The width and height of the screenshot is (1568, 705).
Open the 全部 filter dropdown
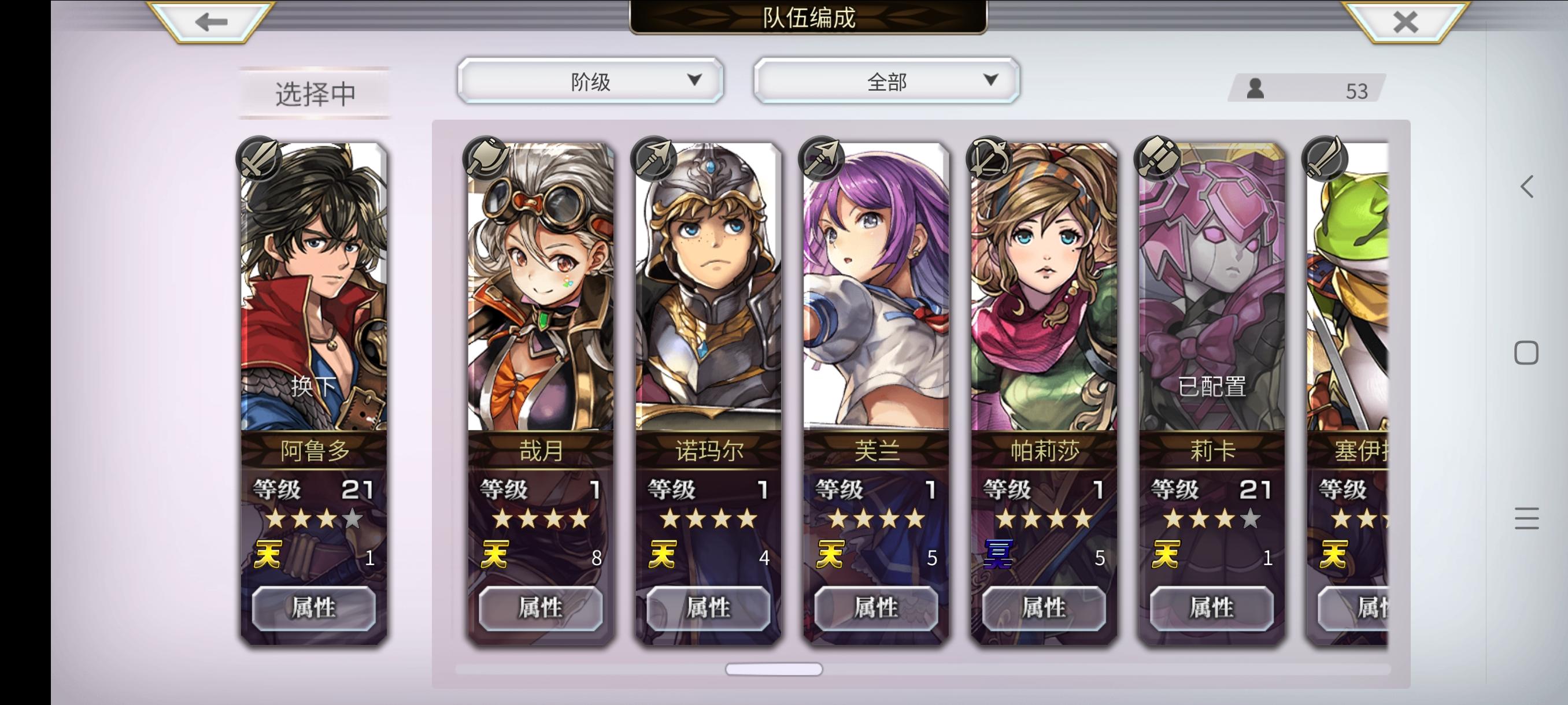pyautogui.click(x=886, y=81)
